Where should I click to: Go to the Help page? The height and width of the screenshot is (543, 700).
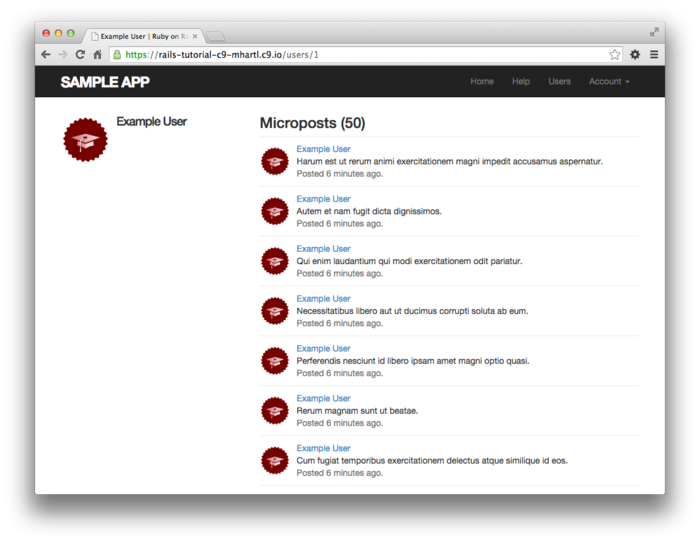[x=521, y=81]
